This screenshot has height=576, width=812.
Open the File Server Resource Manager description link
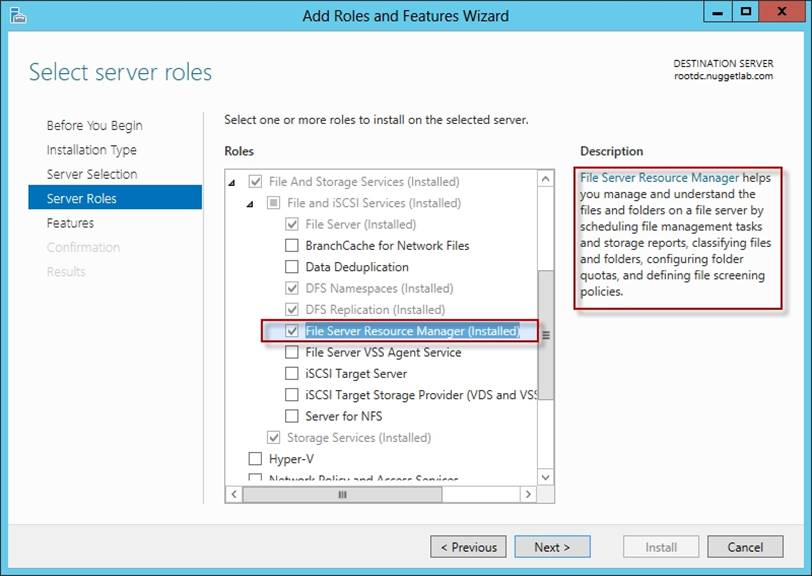coord(659,178)
